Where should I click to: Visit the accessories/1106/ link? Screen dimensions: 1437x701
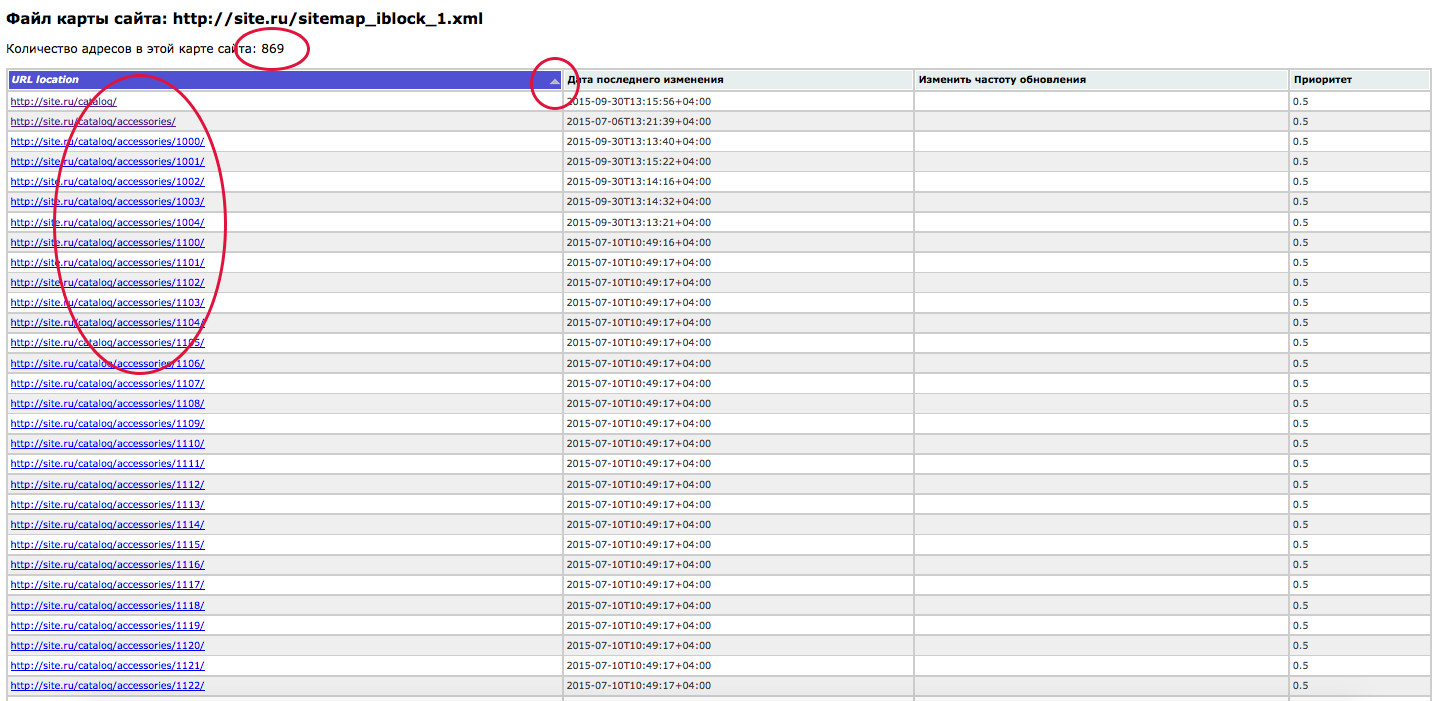[x=107, y=363]
